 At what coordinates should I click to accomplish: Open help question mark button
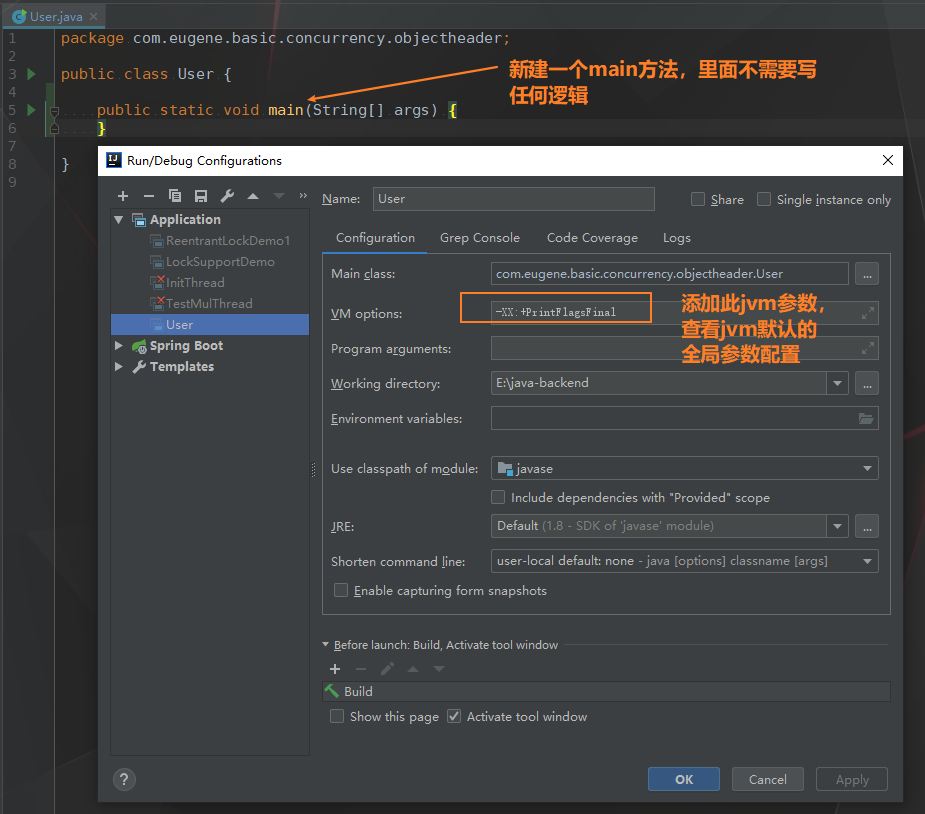(124, 780)
